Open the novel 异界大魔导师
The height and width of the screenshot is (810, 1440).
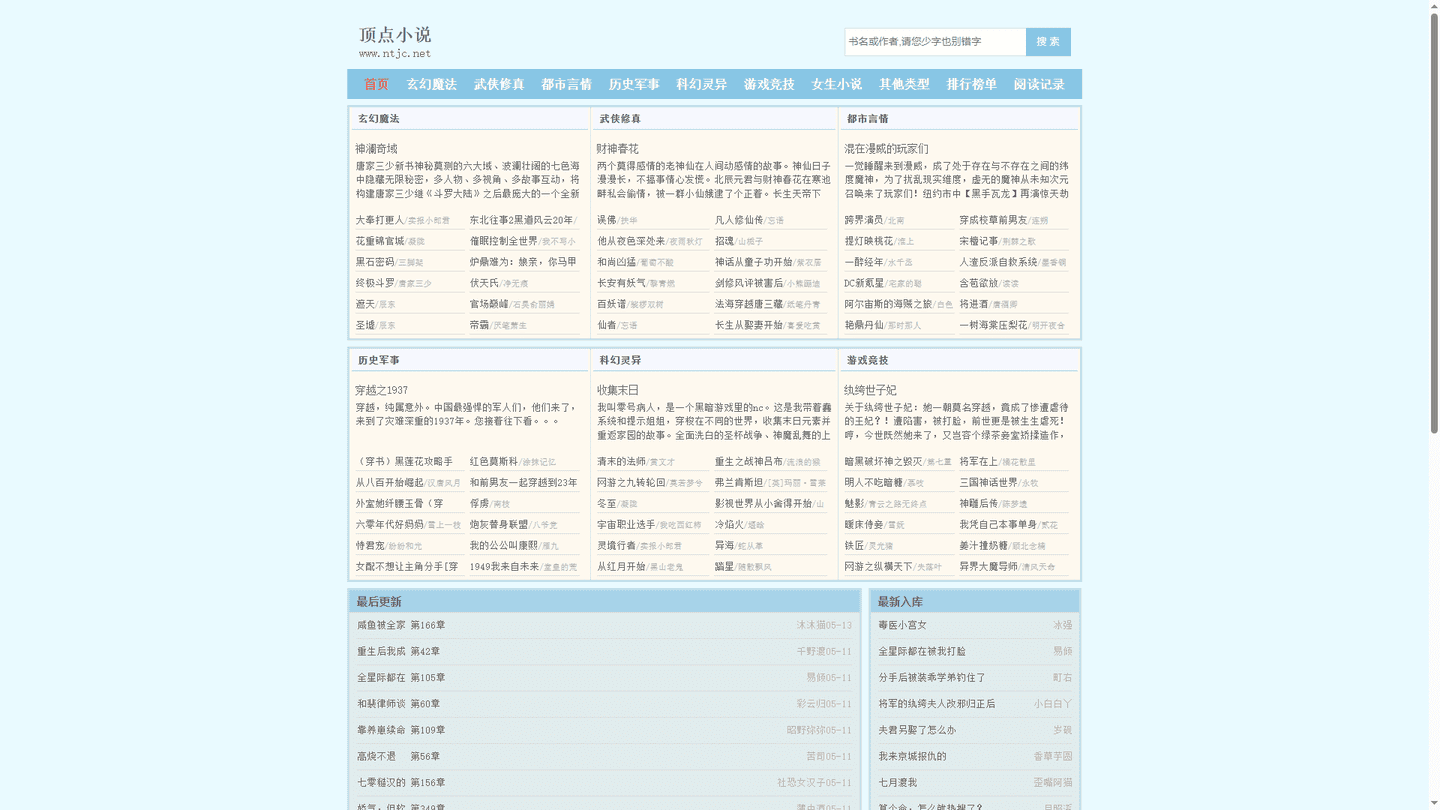989,566
